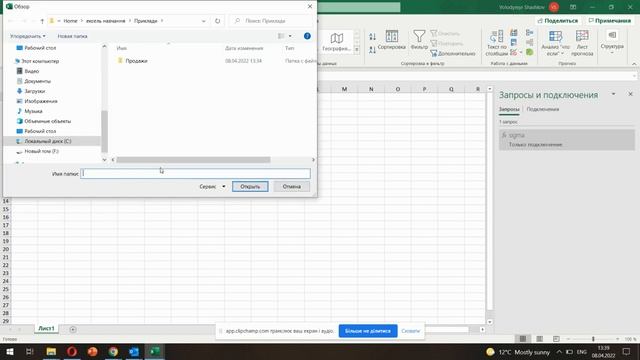640x360 pixels.
Task: Click Sort Z to A icon
Action: 372,50
